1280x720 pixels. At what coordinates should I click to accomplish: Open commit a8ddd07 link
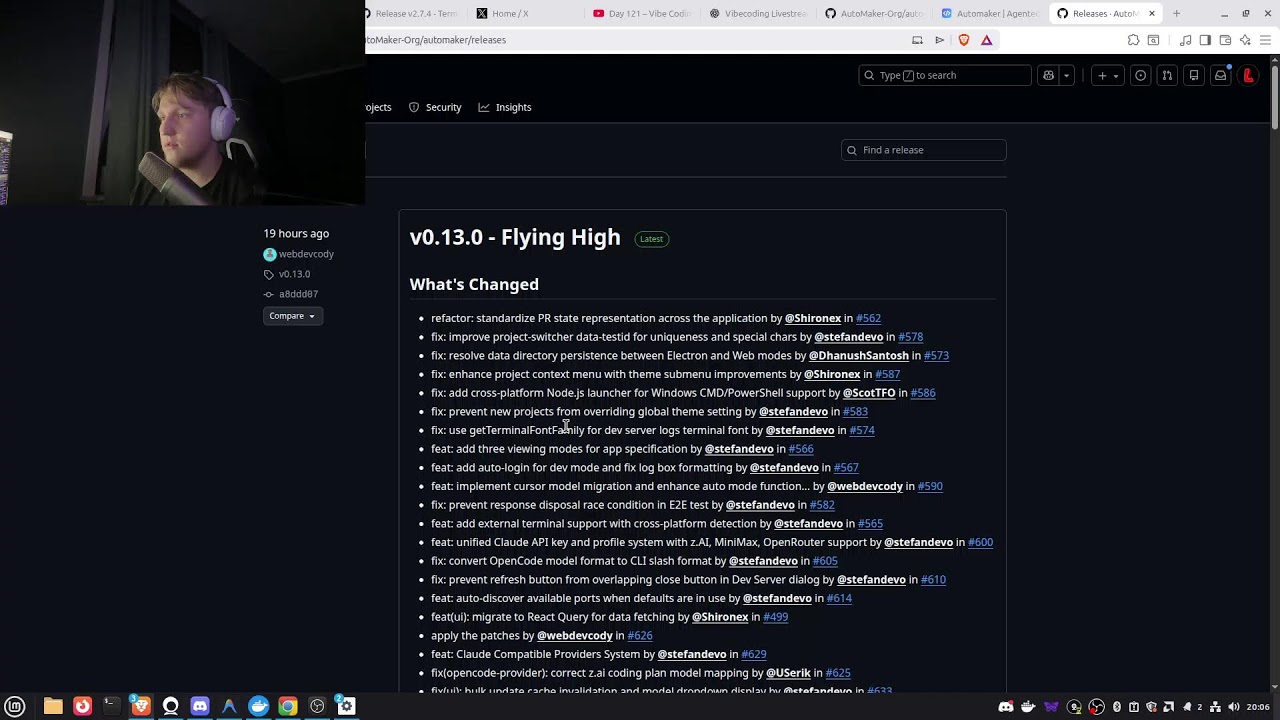[298, 294]
